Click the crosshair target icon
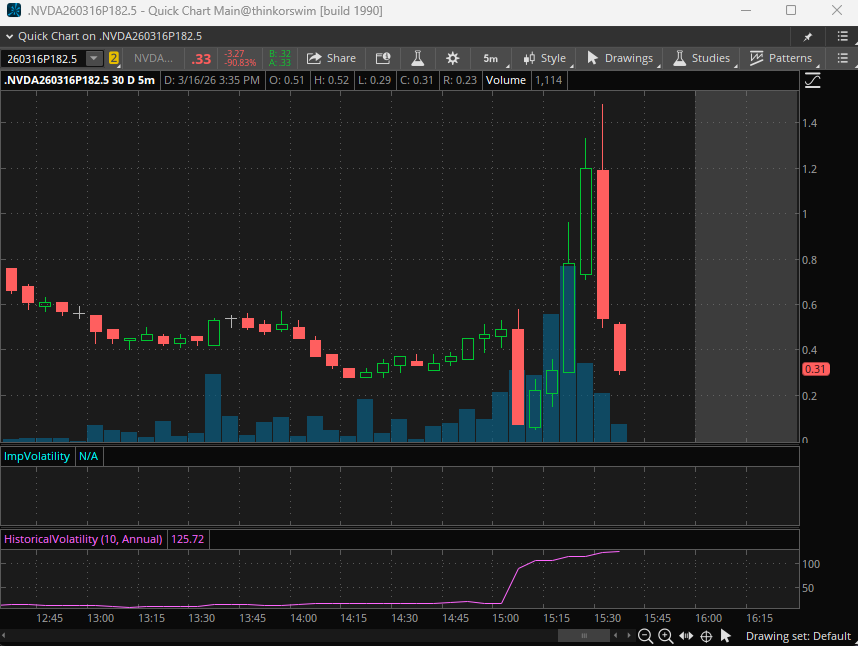The height and width of the screenshot is (646, 858). (706, 636)
